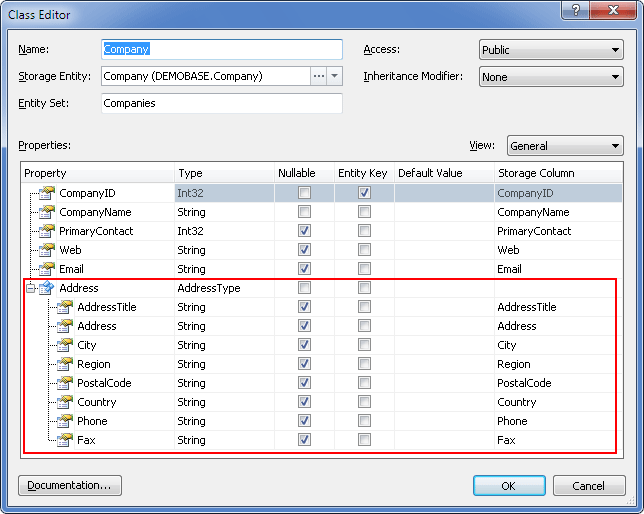Check Entity Key for Email property
The width and height of the screenshot is (644, 514).
coord(364,269)
